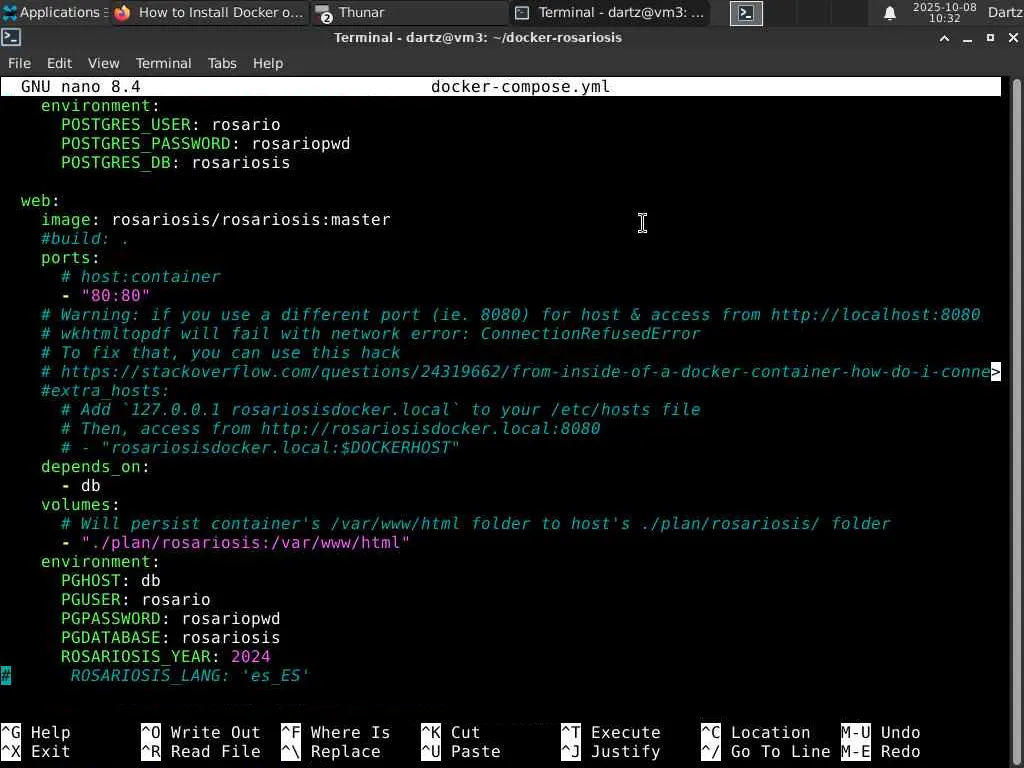Click 'image: rosariosis/rosariosis:master' line
The height and width of the screenshot is (768, 1024).
[216, 219]
